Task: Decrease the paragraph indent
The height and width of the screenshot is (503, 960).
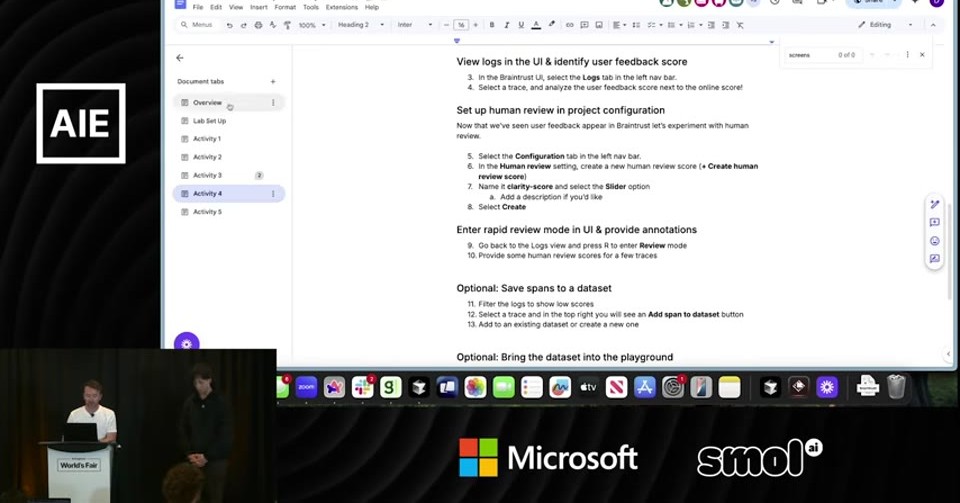Action: tap(711, 25)
